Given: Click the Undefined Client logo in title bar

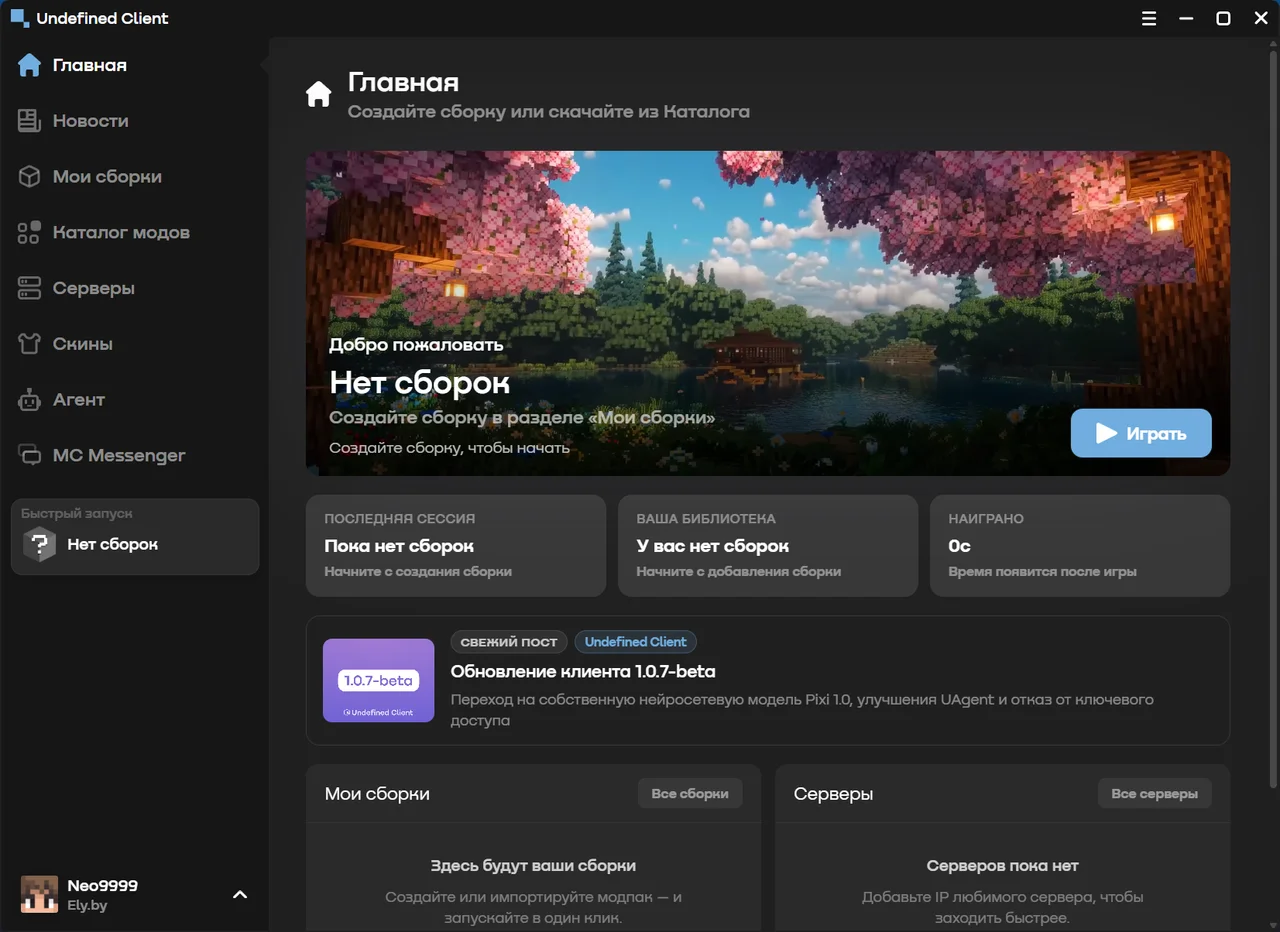Looking at the screenshot, I should [19, 18].
